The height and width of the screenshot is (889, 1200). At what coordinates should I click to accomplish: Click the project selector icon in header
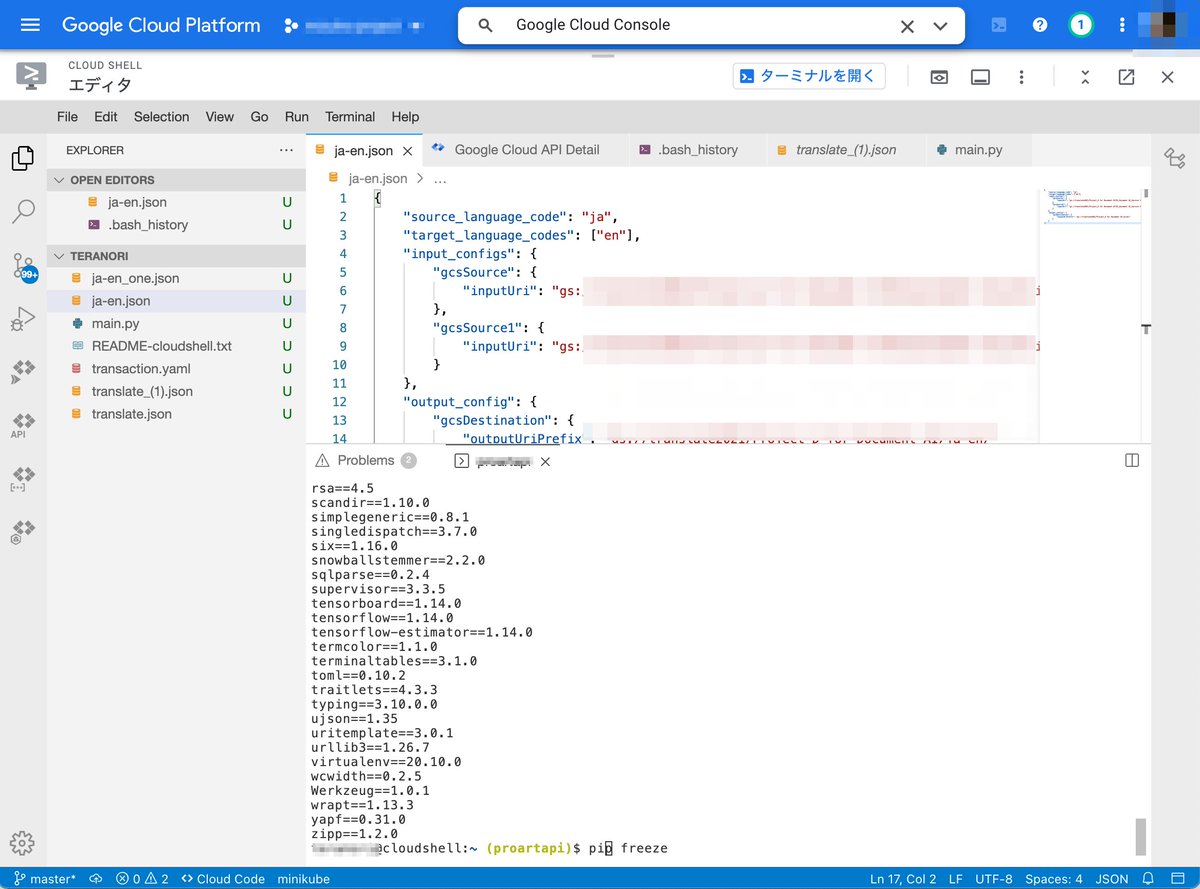[291, 25]
